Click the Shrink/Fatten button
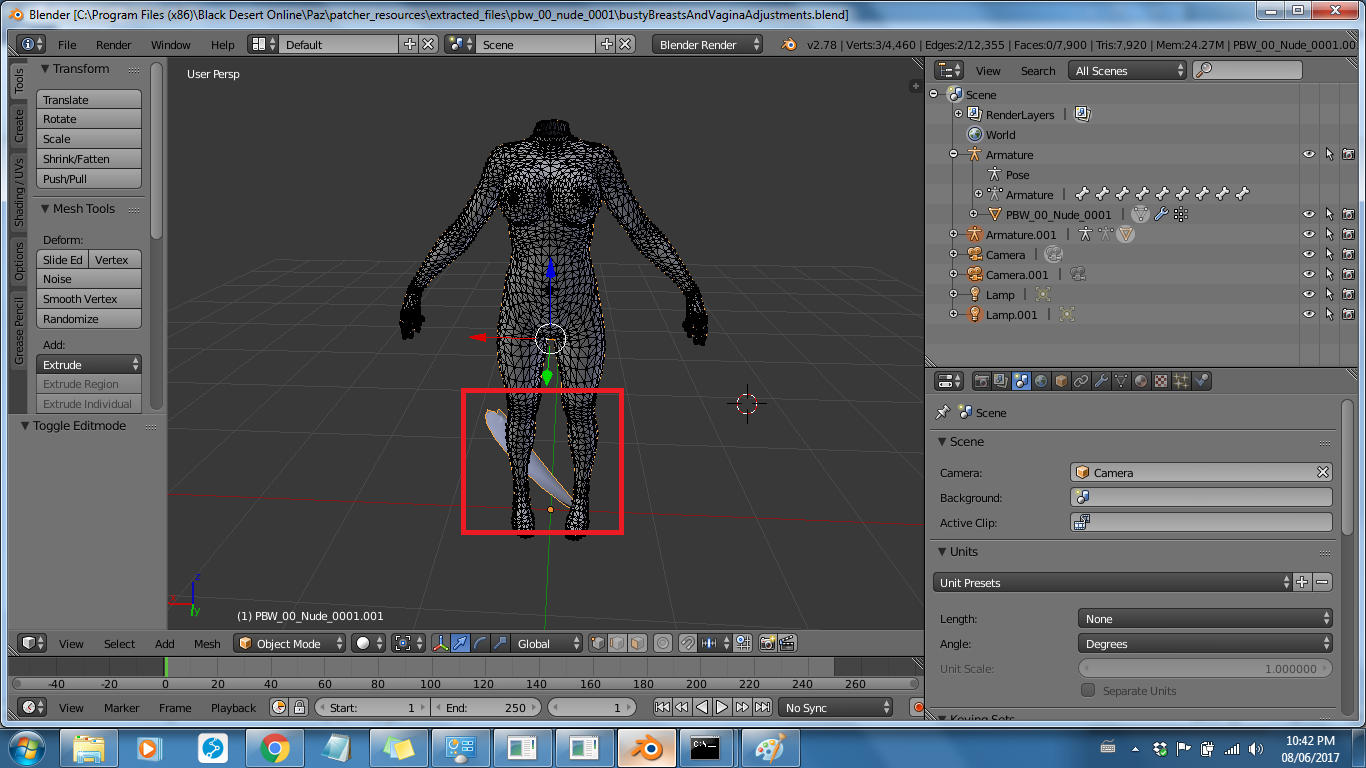This screenshot has width=1366, height=768. tap(89, 159)
